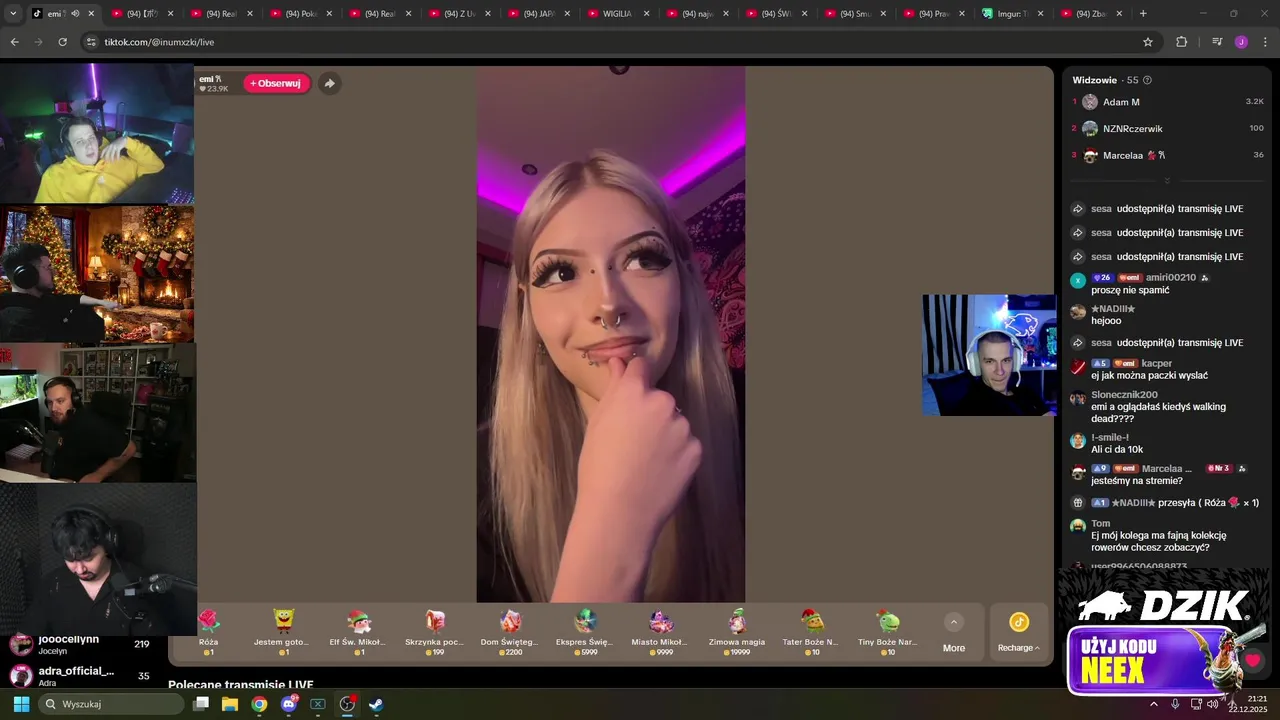Click kacper username in chat
1280x720 pixels.
1156,363
